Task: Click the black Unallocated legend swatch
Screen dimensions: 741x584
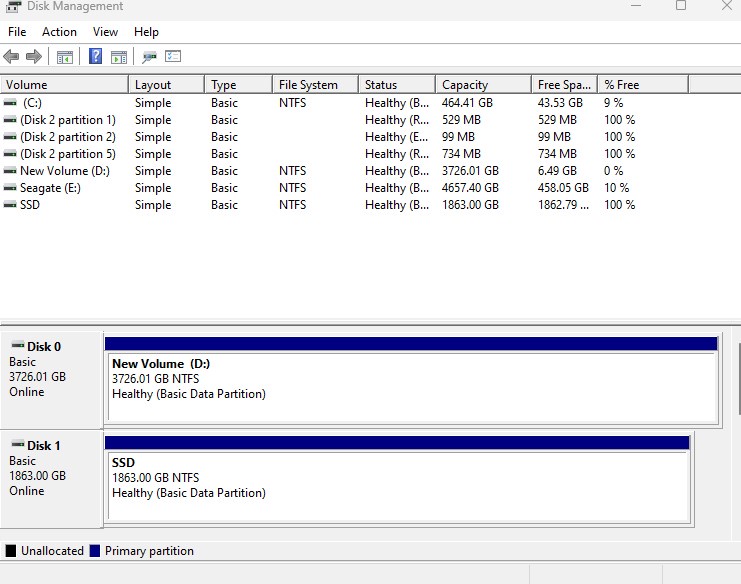Action: tap(11, 551)
